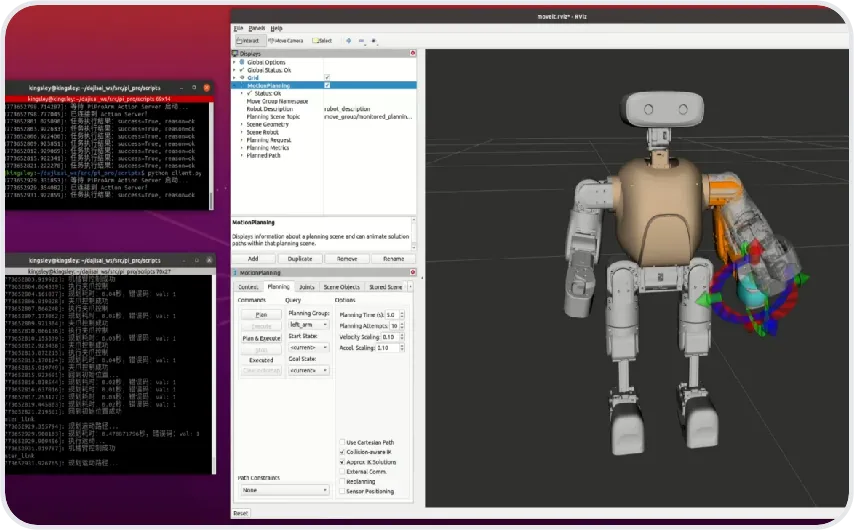This screenshot has width=854, height=530.
Task: Expand Scene Robot properties
Action: 242,132
